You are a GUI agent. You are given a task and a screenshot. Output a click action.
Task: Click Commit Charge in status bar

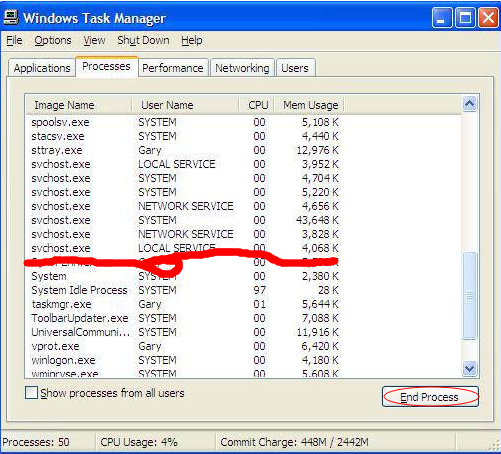coord(295,442)
